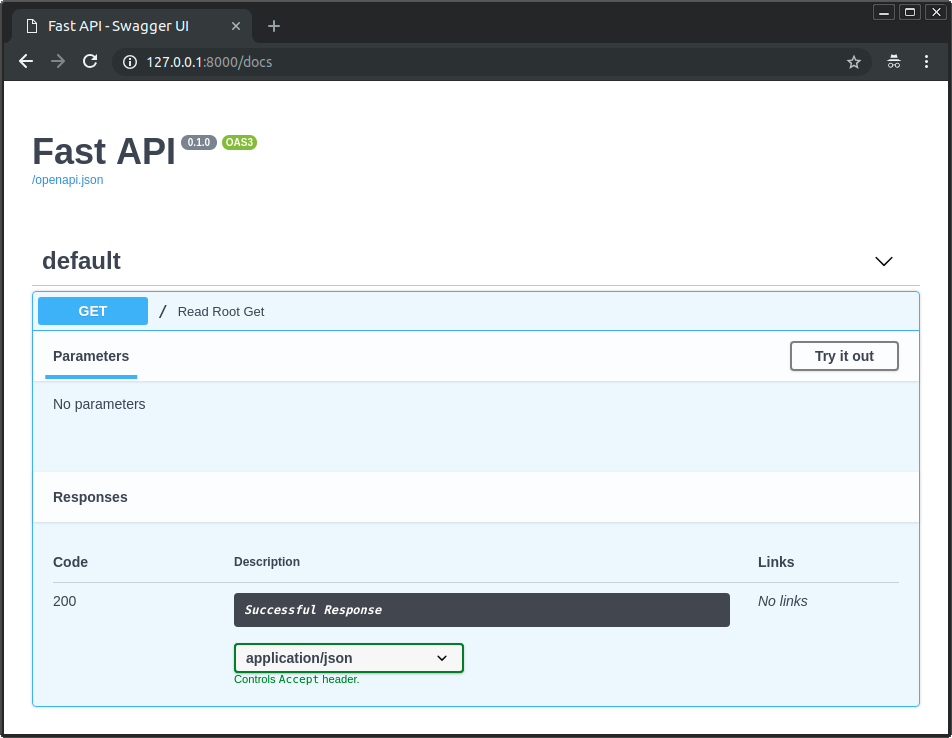Select the Parameters tab
952x738 pixels.
pyautogui.click(x=91, y=356)
